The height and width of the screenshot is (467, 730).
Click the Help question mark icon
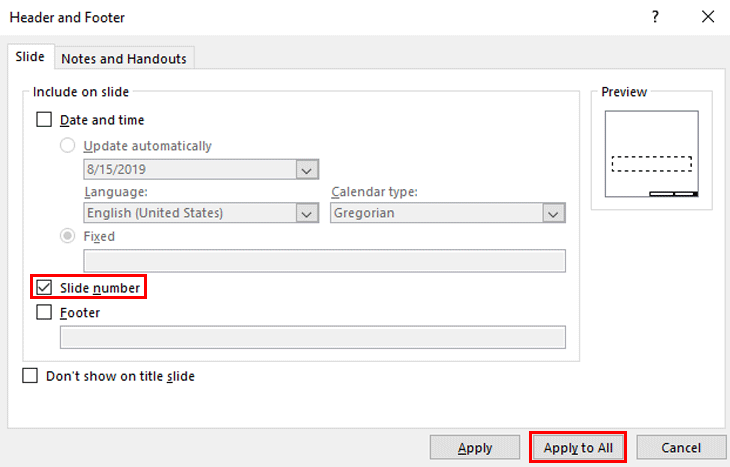click(x=655, y=17)
